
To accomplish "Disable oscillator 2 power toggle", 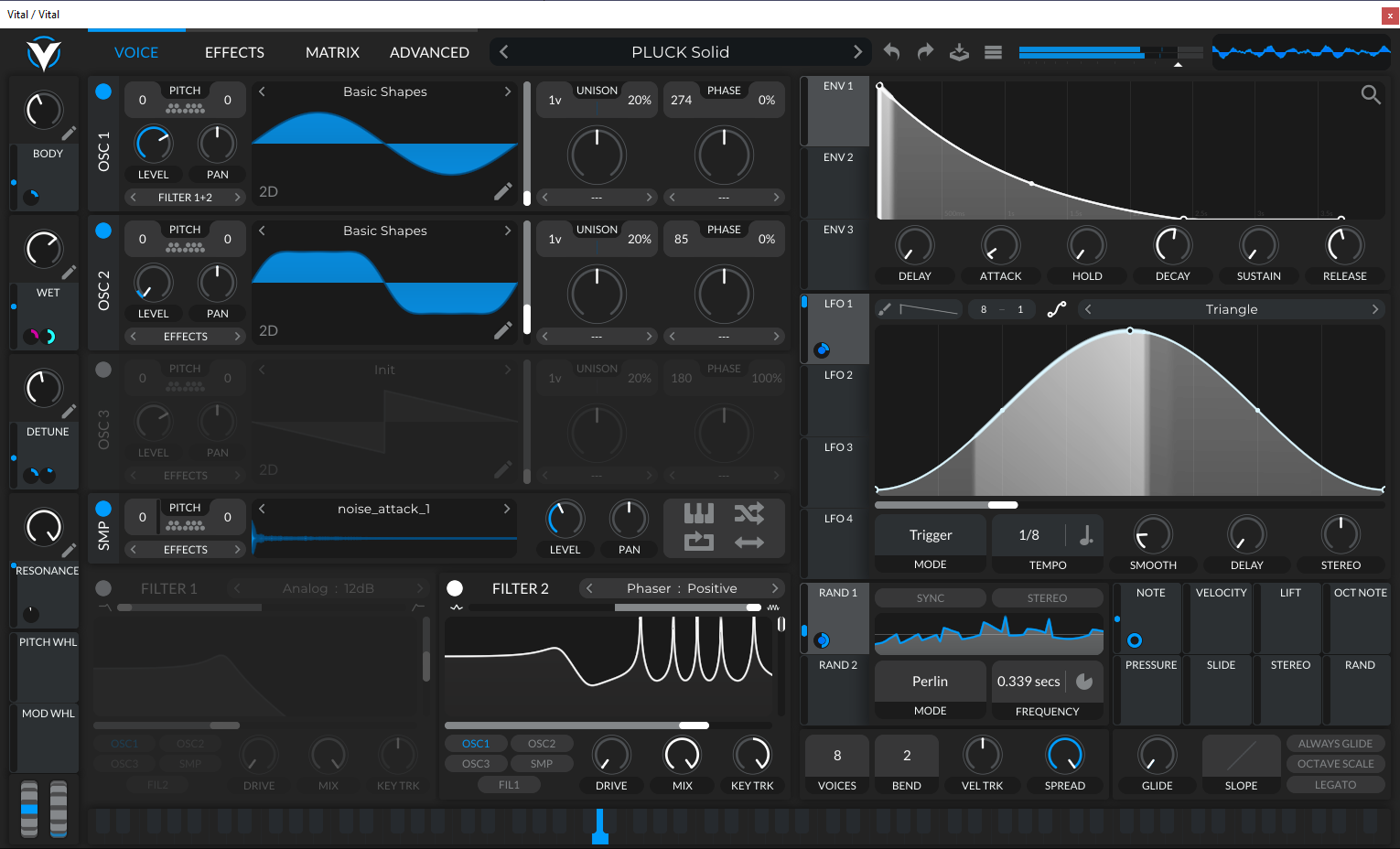I will pos(103,231).
